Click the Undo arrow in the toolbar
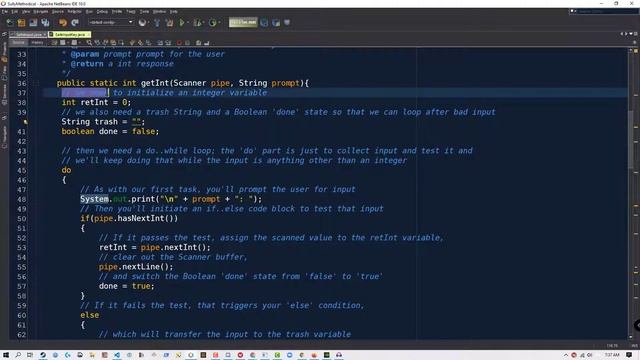 click(x=62, y=23)
